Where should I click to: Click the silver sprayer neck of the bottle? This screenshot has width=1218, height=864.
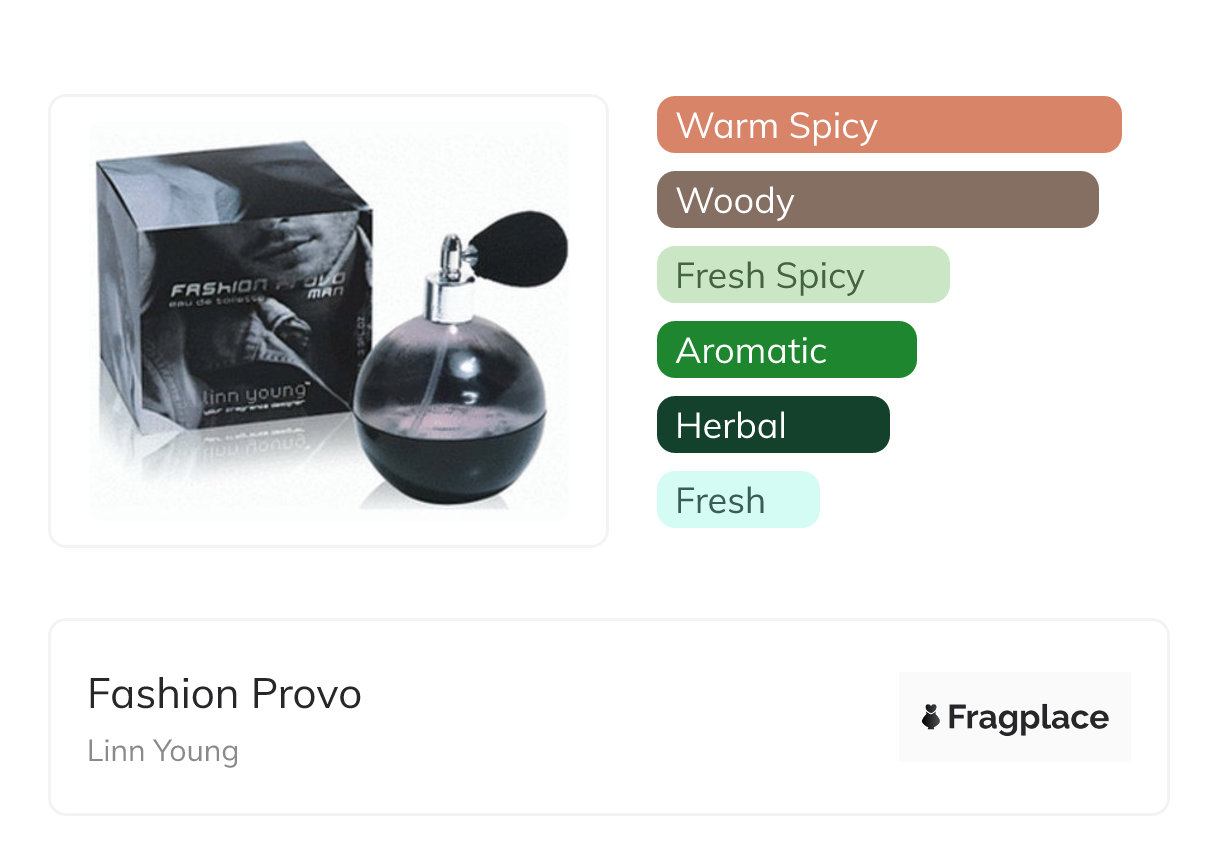(x=440, y=290)
